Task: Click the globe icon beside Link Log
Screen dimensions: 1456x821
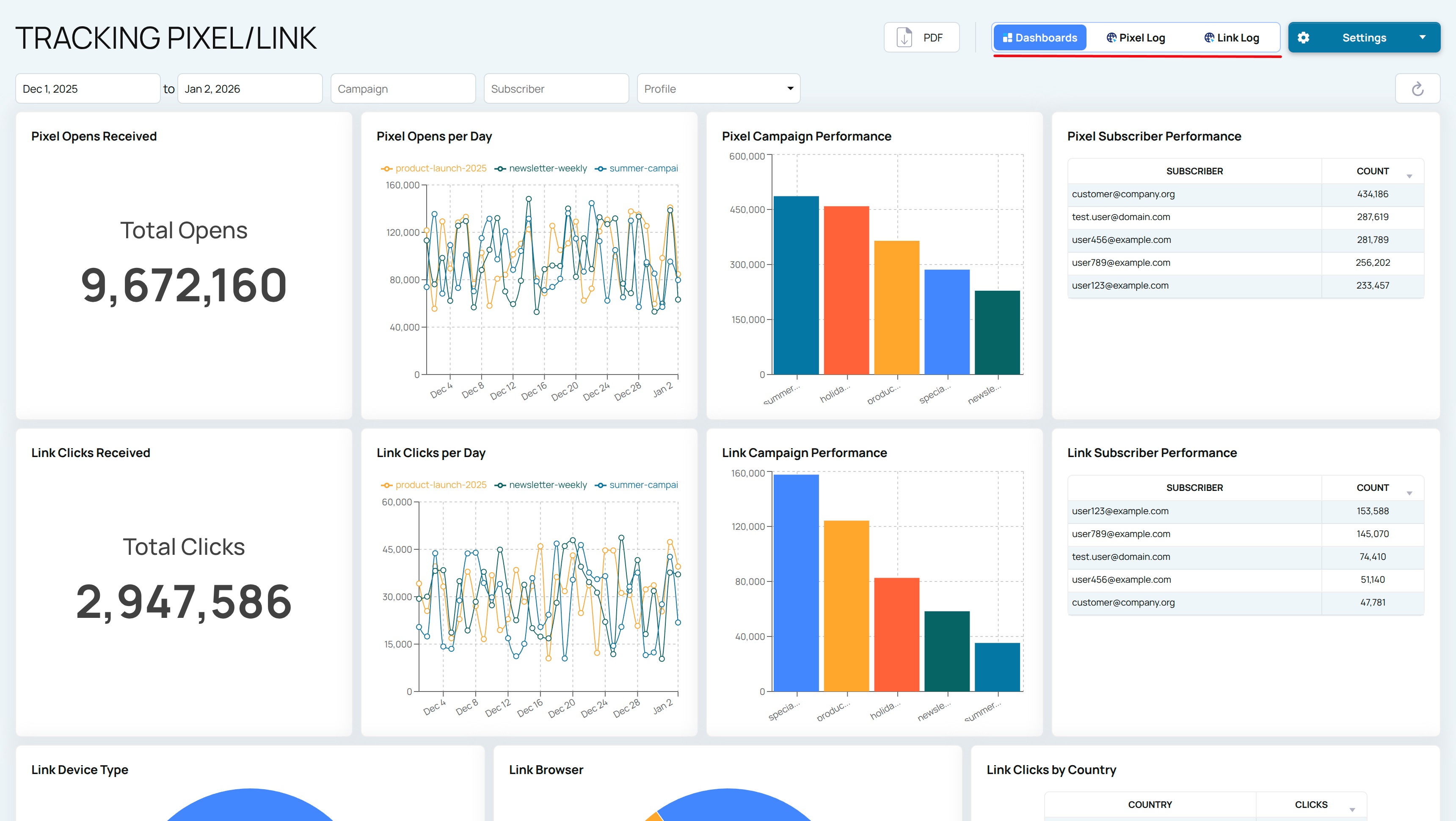Action: tap(1208, 37)
